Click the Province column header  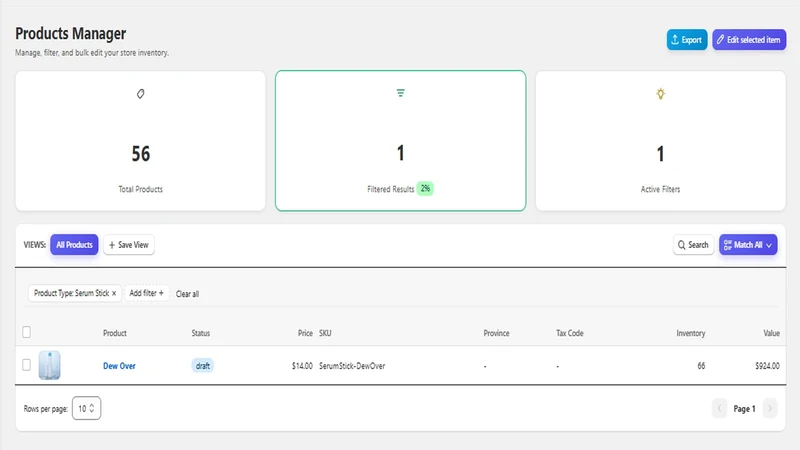(x=496, y=333)
